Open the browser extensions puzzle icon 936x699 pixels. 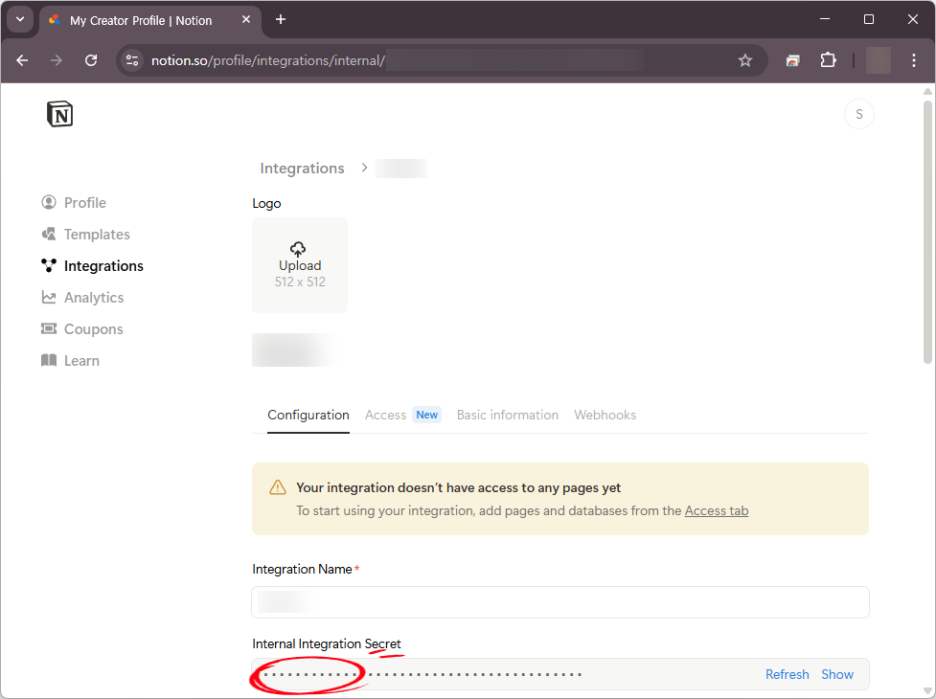[828, 60]
